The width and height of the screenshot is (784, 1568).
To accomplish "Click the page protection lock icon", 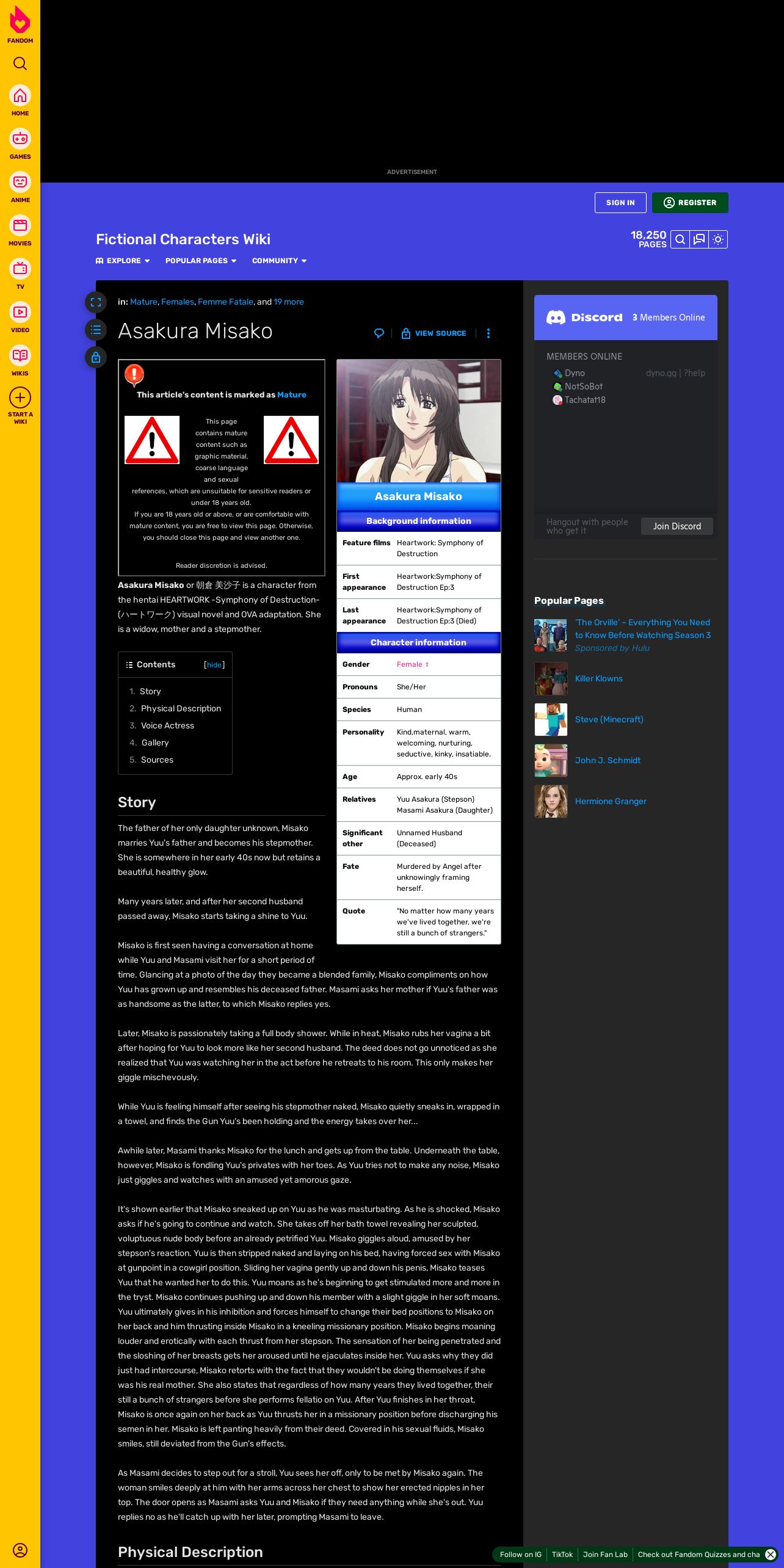I will [96, 357].
